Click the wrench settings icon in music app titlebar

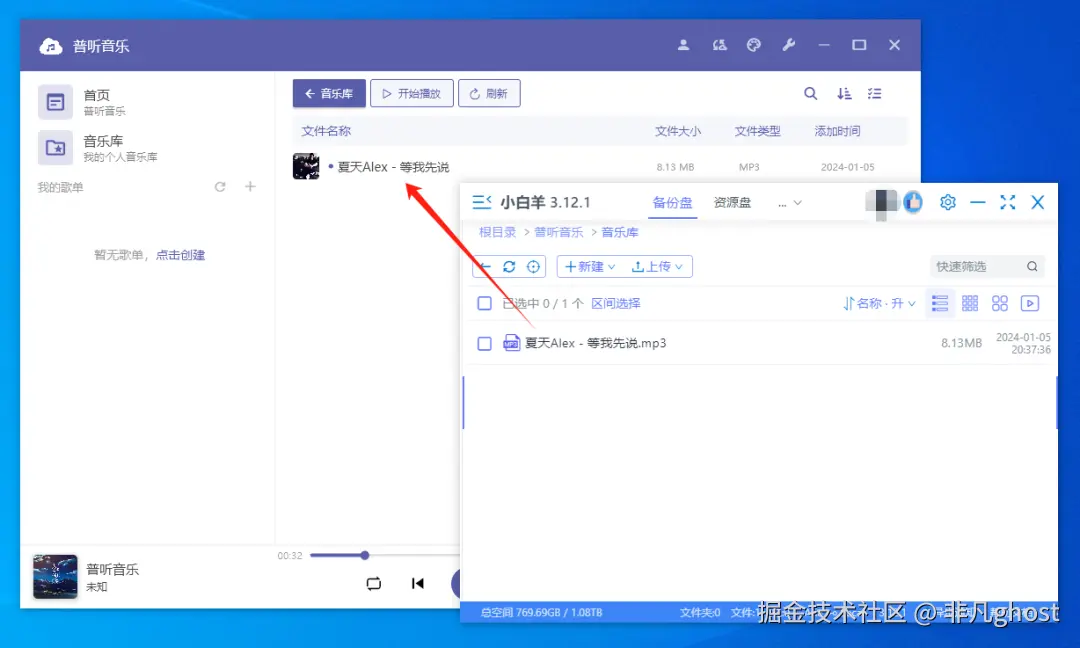tap(788, 45)
